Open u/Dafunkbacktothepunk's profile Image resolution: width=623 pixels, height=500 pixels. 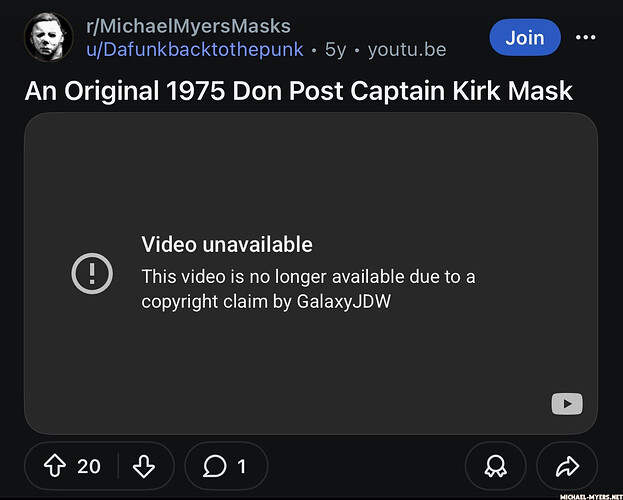point(195,50)
